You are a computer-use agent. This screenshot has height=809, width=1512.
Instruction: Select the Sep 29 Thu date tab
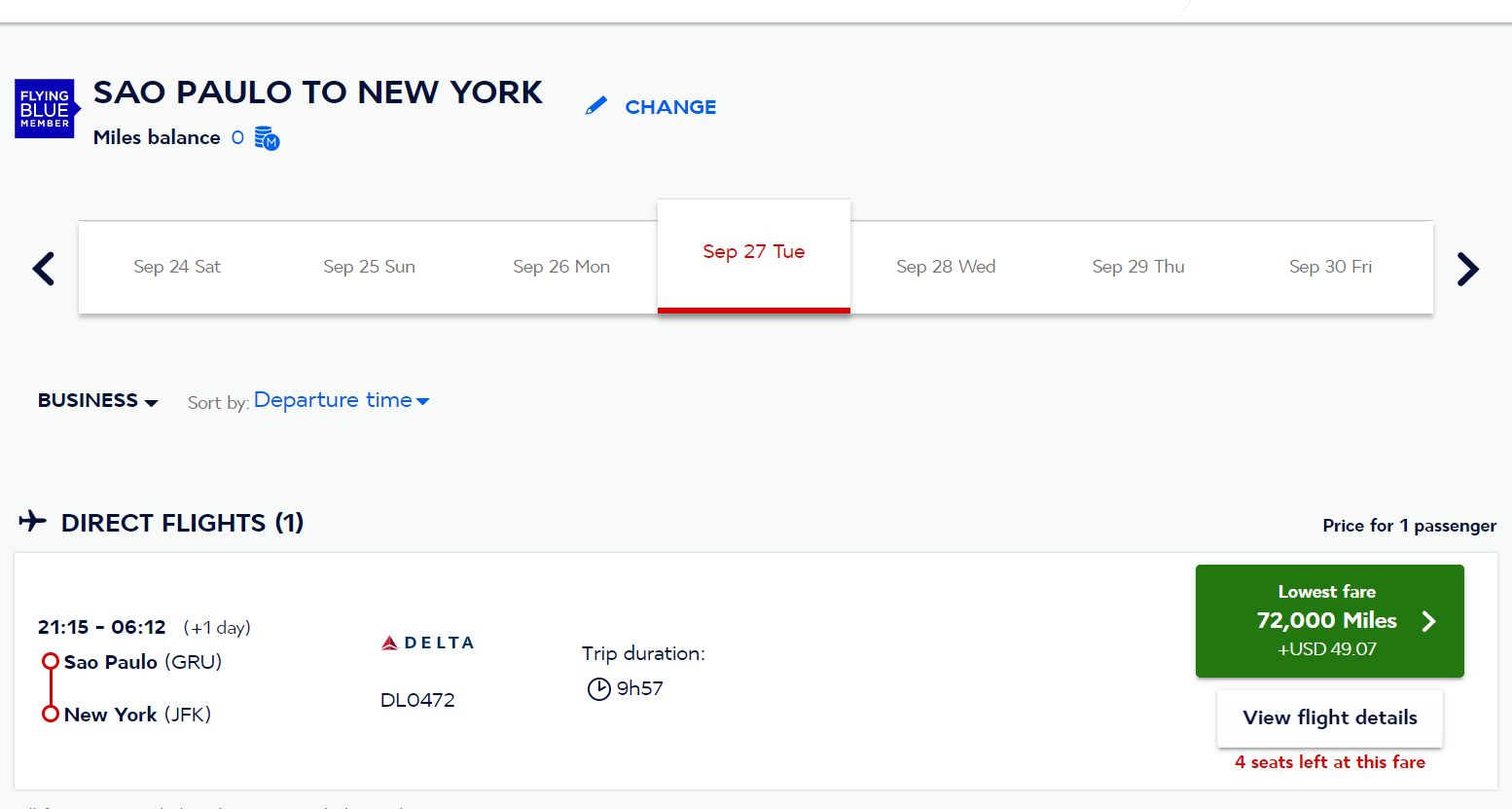(1138, 267)
